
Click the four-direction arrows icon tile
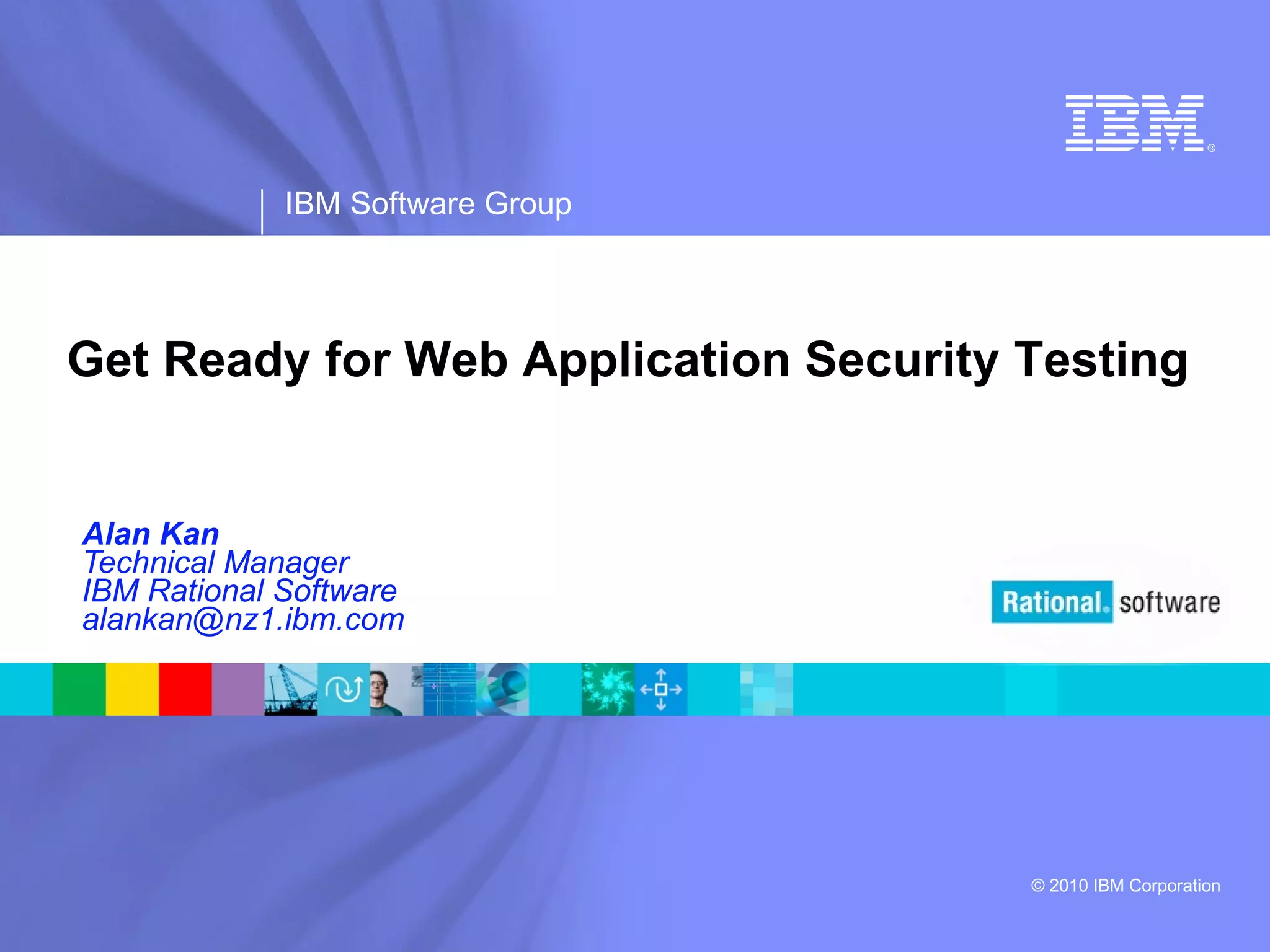pos(661,689)
